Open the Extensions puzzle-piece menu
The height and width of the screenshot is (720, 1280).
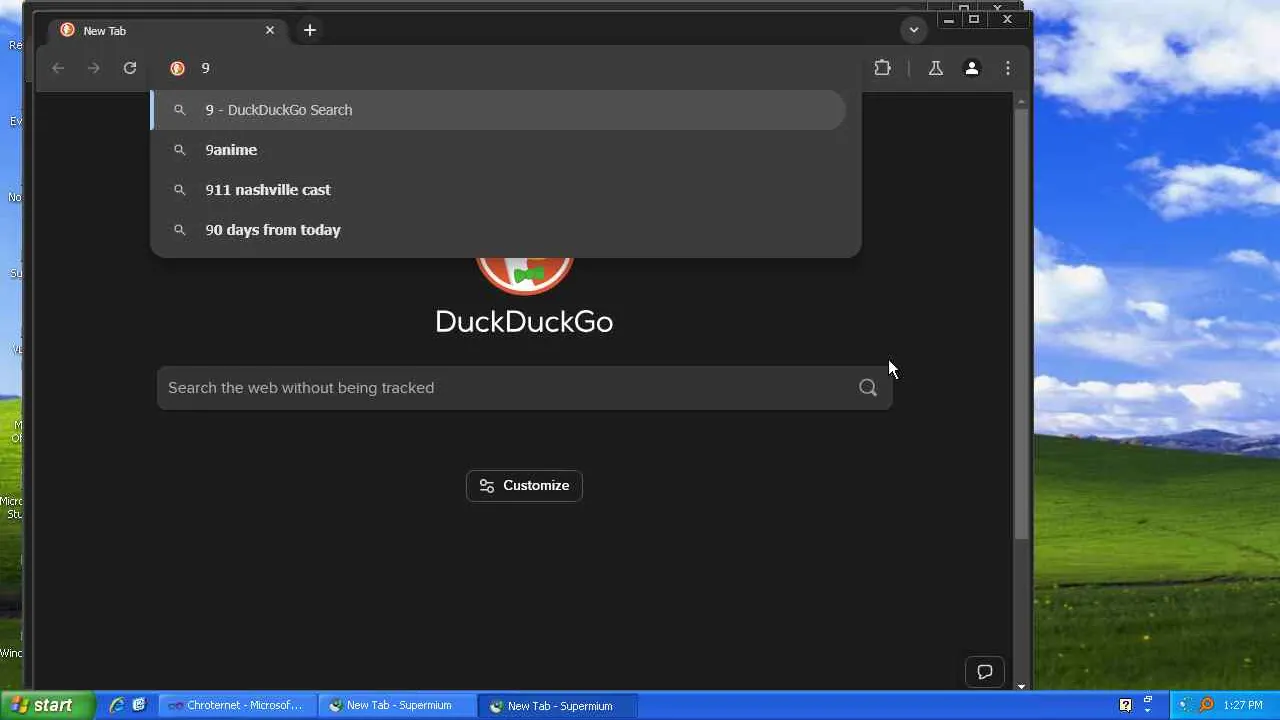point(882,68)
